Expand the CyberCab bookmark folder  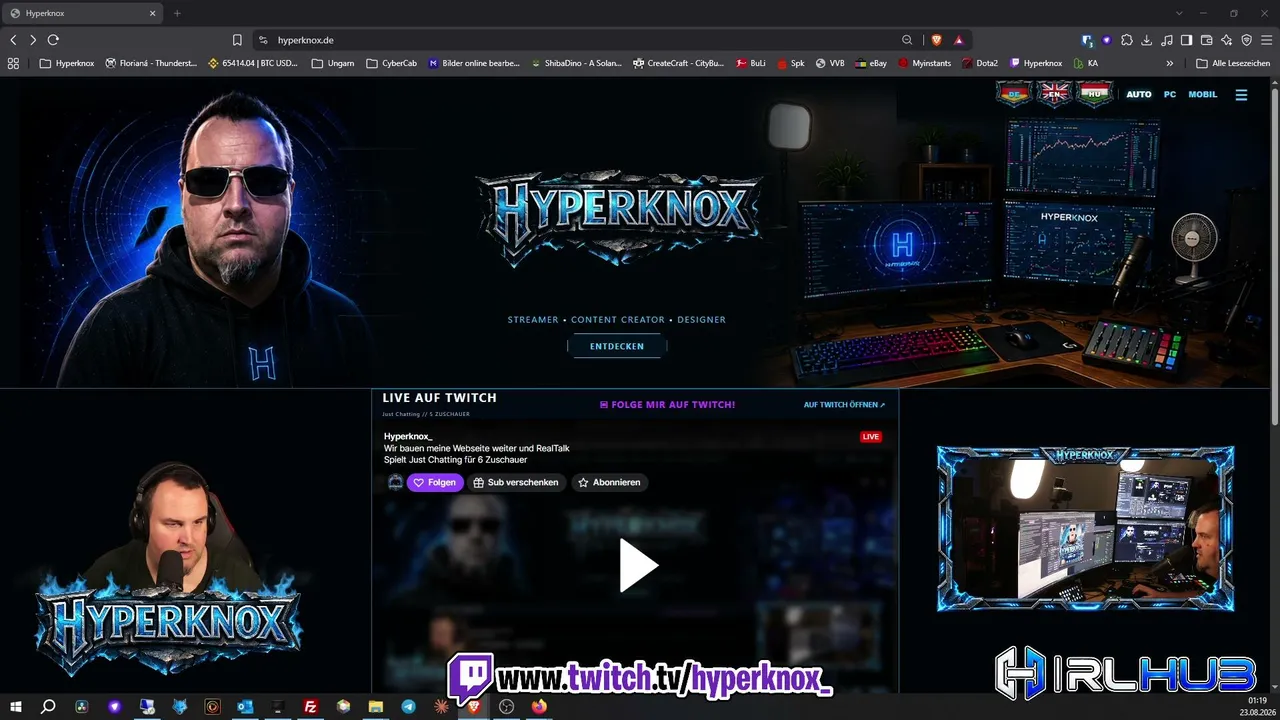391,63
